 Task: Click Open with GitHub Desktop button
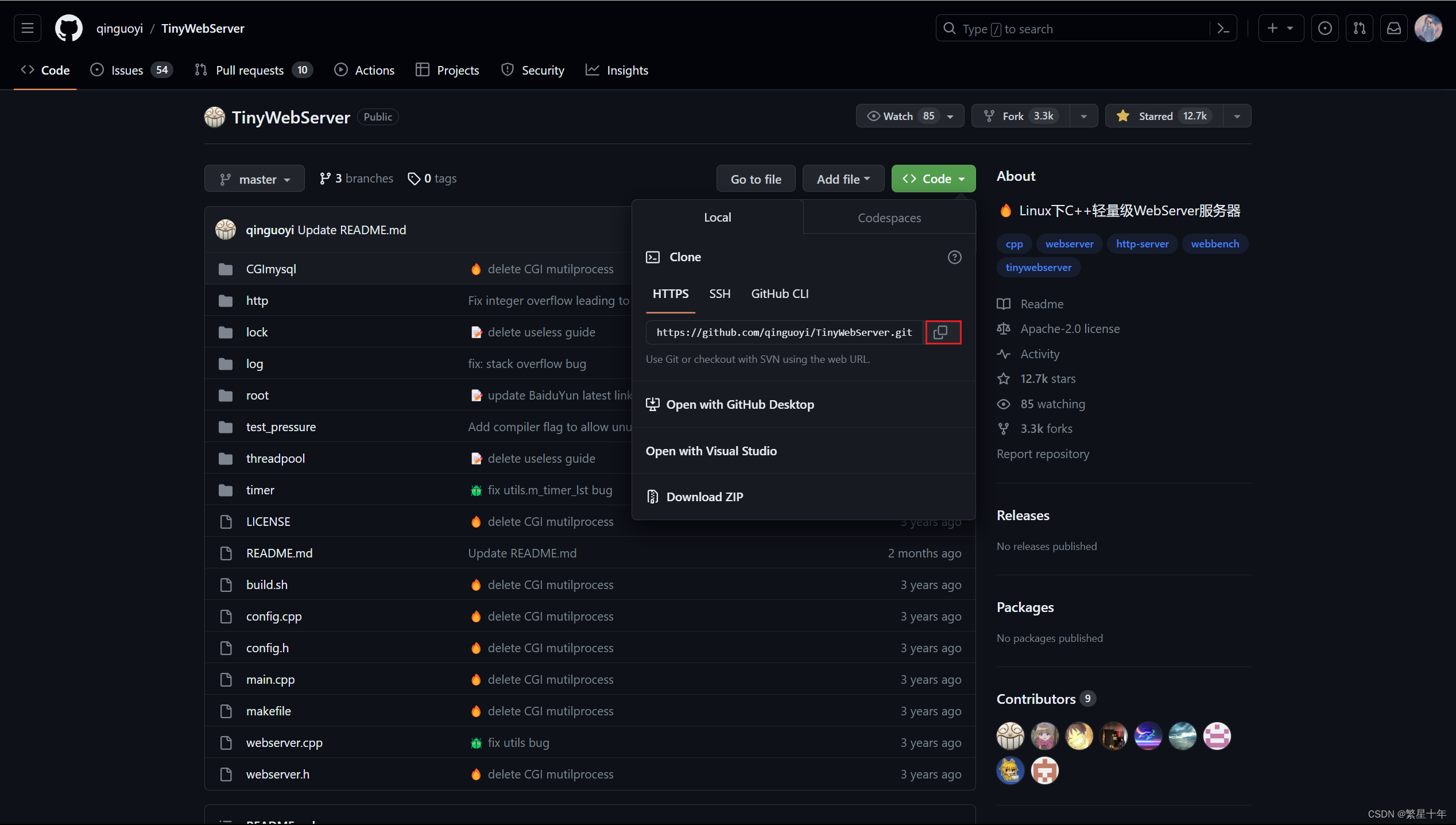coord(741,403)
